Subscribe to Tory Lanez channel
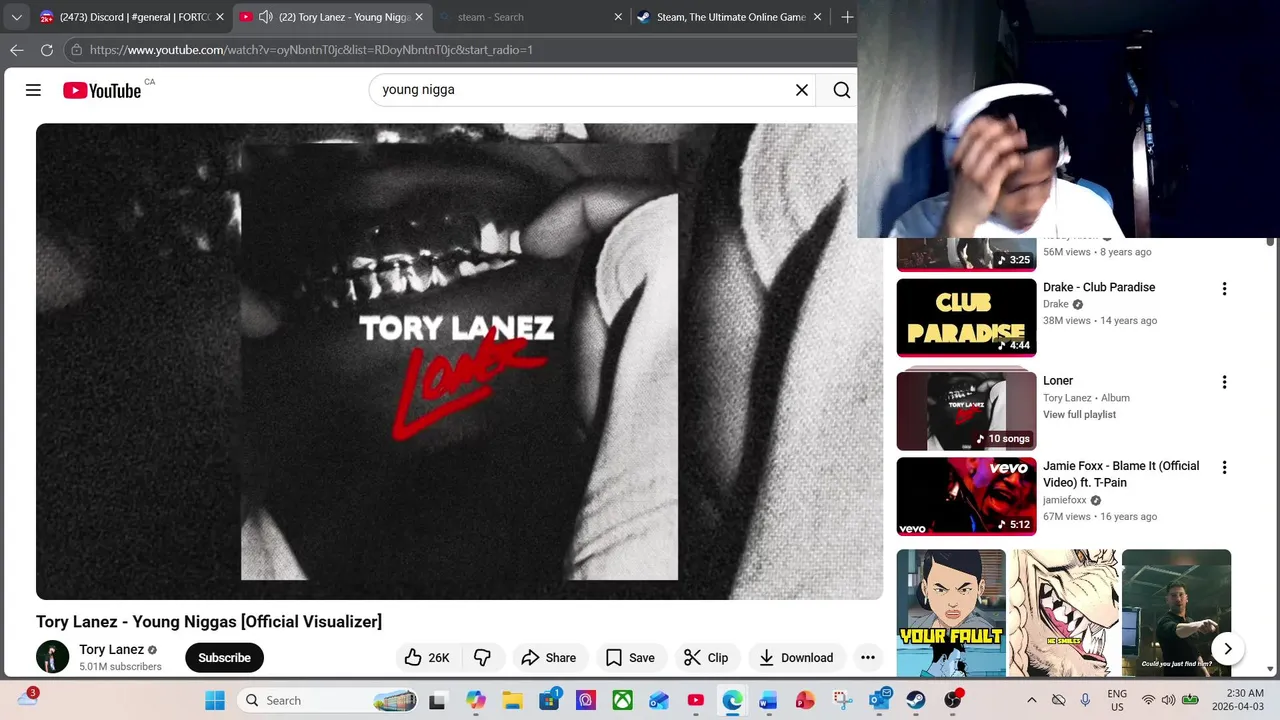 [224, 657]
